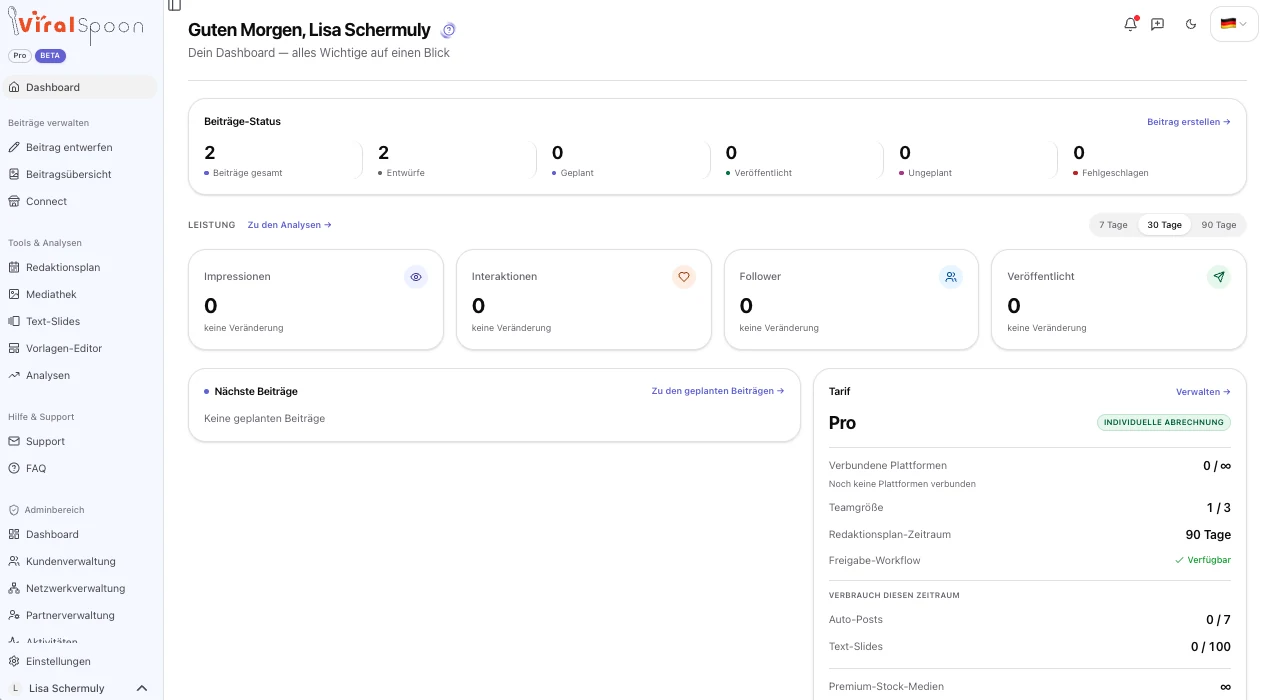Open the language flag dropdown
Screen dimensions: 1269x700
(x=1234, y=24)
